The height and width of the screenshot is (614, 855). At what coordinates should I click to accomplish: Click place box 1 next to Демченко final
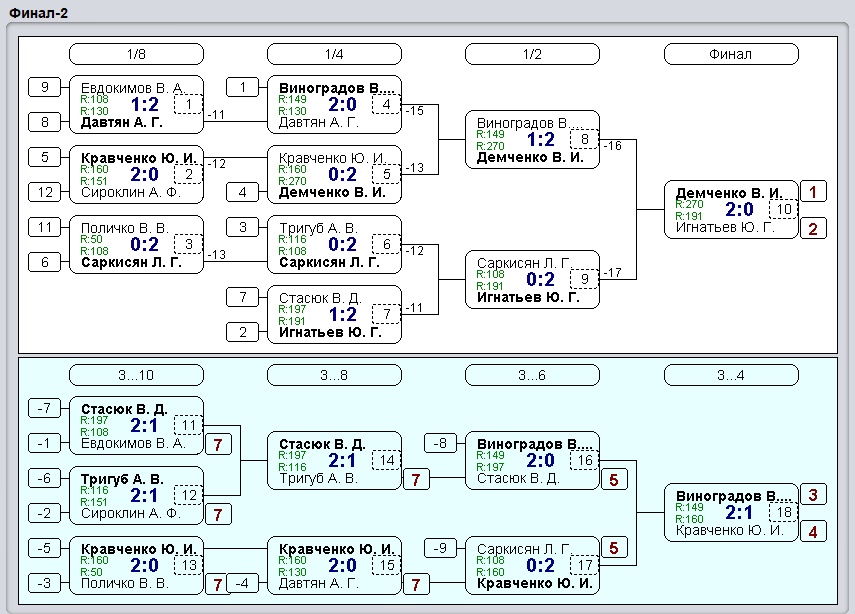[x=813, y=192]
